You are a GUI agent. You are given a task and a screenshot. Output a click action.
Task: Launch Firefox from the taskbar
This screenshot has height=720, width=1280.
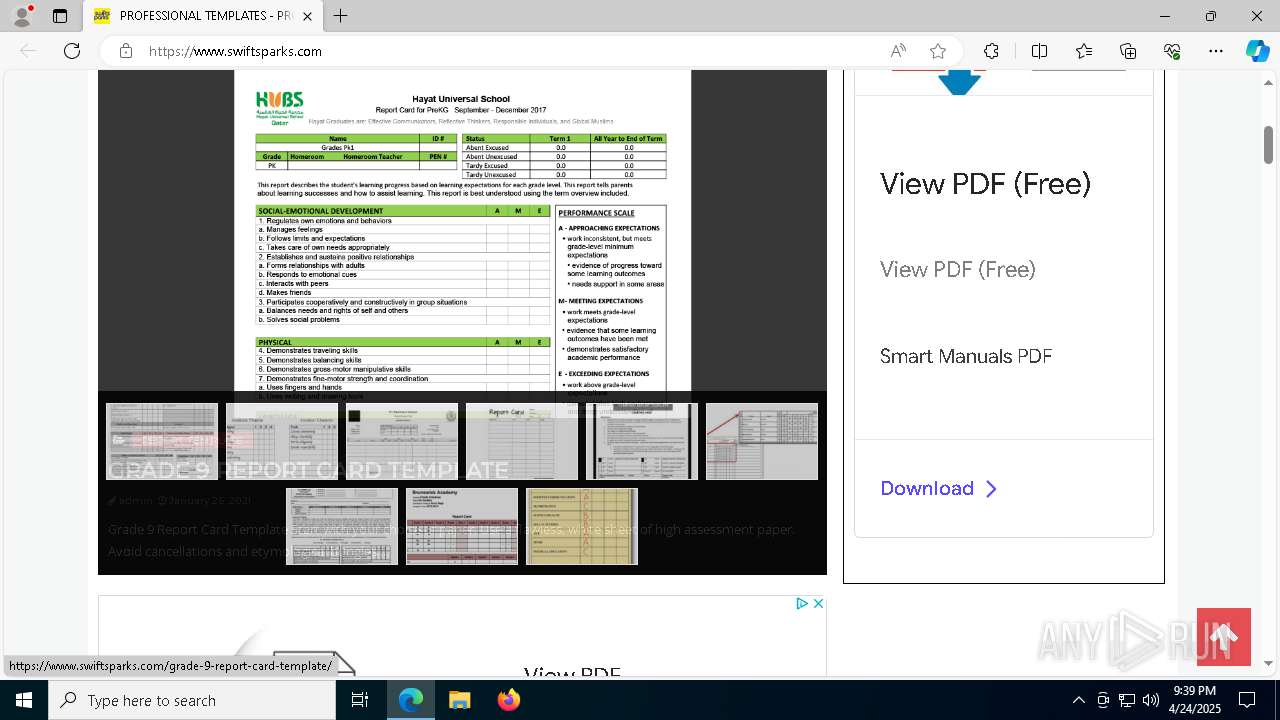509,700
